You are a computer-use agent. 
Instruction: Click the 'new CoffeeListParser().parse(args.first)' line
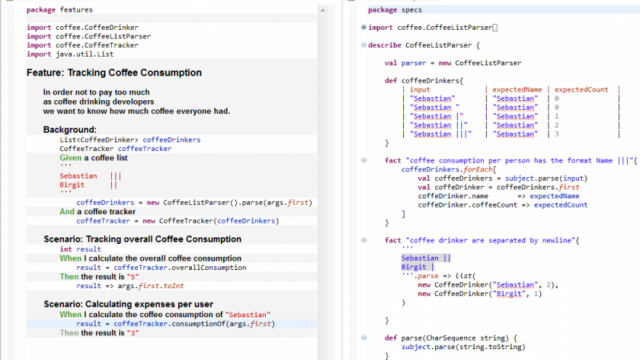[x=194, y=203]
